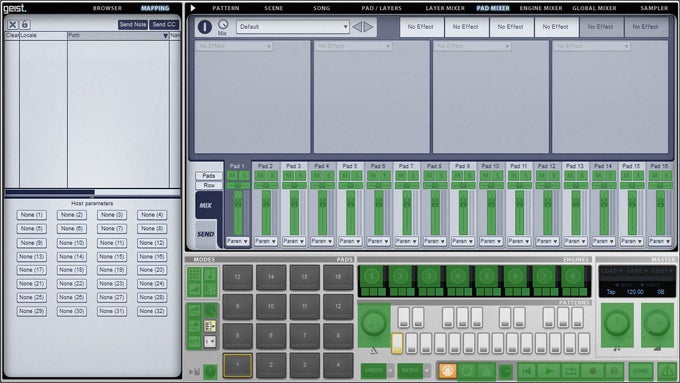
Task: Open the SAMPLER tab
Action: click(654, 8)
